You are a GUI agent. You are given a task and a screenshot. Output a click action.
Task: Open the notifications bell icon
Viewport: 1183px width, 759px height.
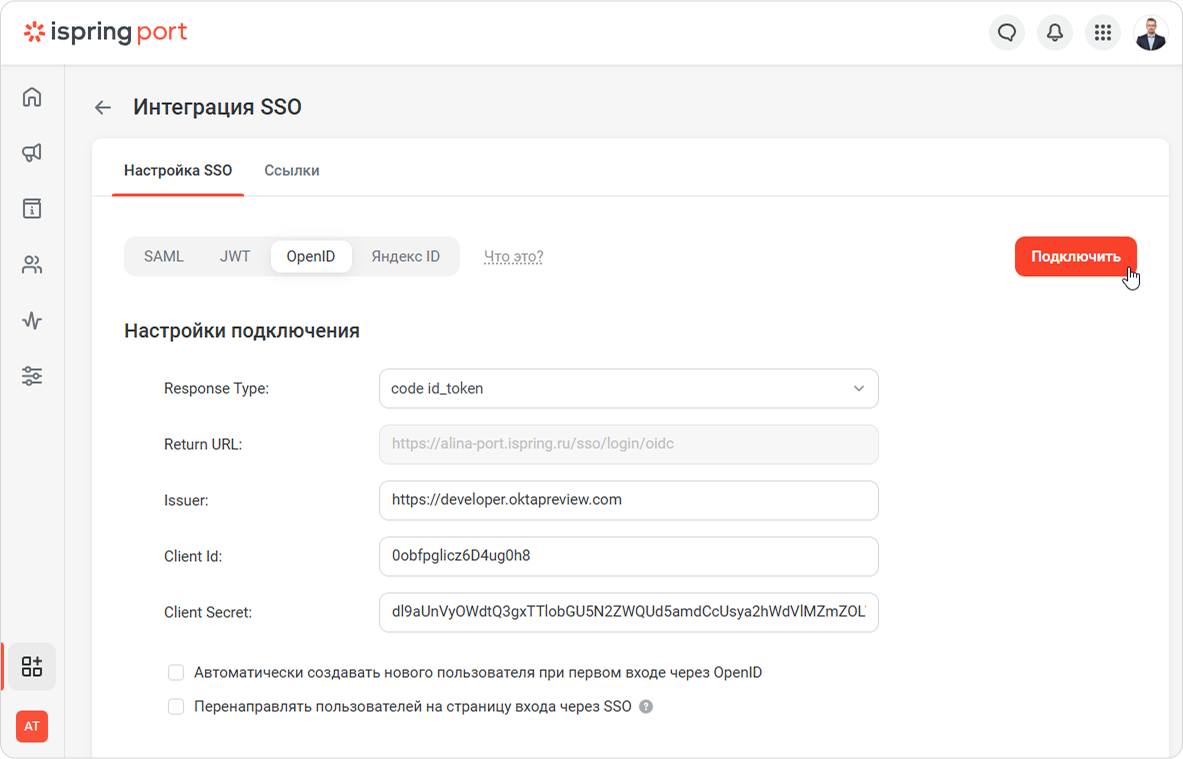point(1055,32)
